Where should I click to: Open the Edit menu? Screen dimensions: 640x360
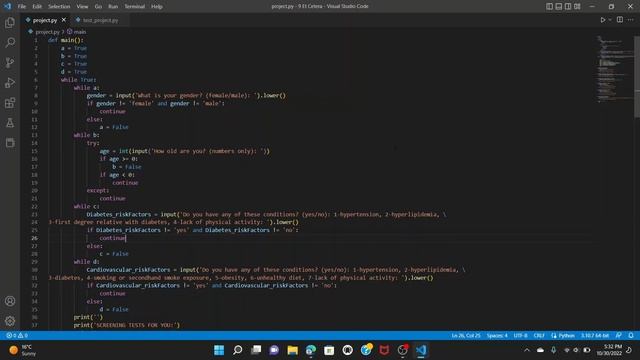37,7
